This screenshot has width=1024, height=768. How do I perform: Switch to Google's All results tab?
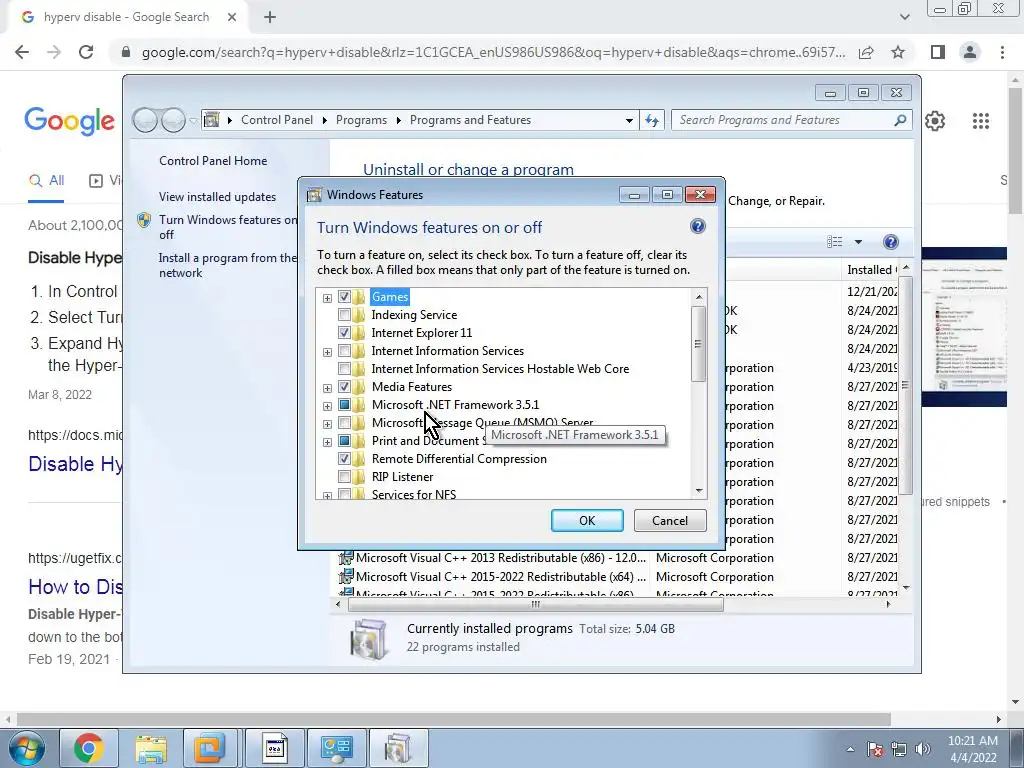[46, 180]
